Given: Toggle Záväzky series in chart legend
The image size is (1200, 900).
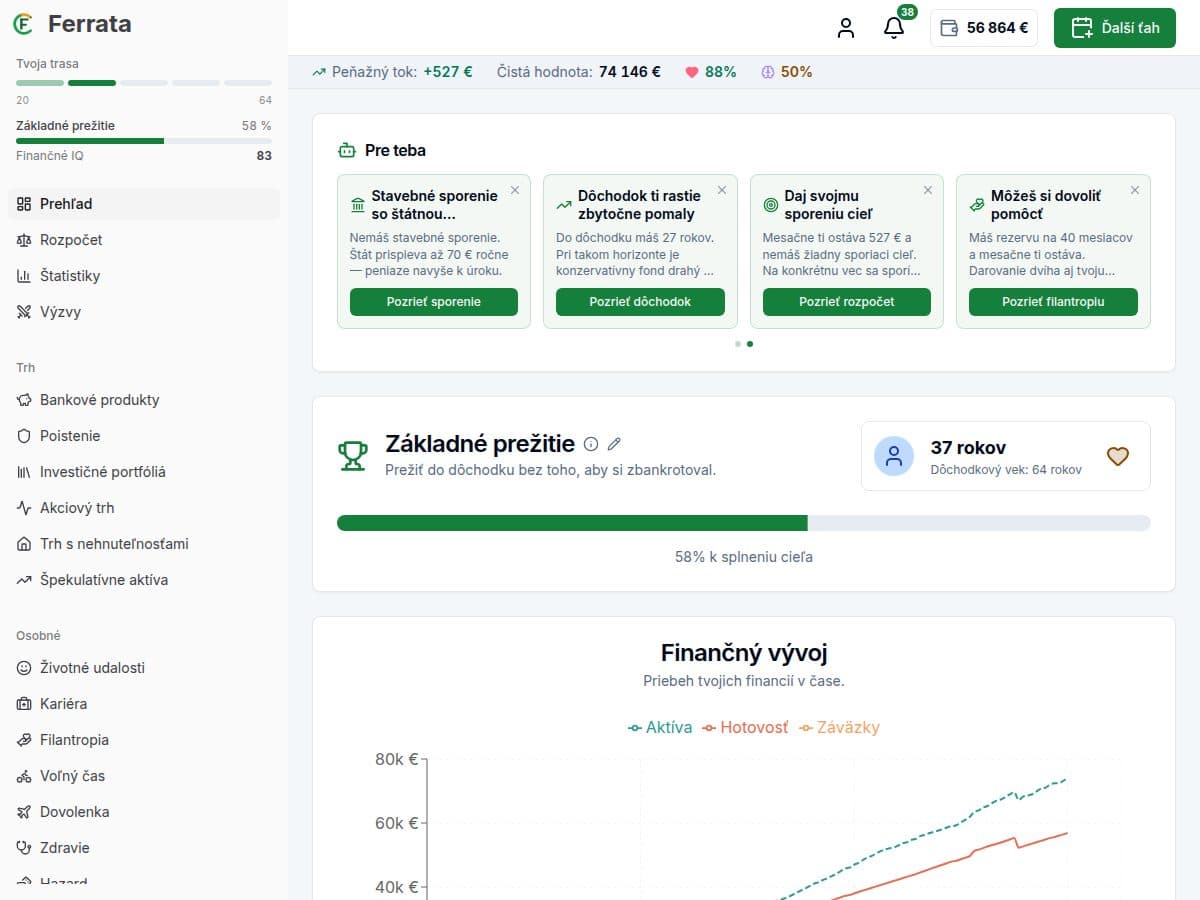Looking at the screenshot, I should tap(839, 728).
